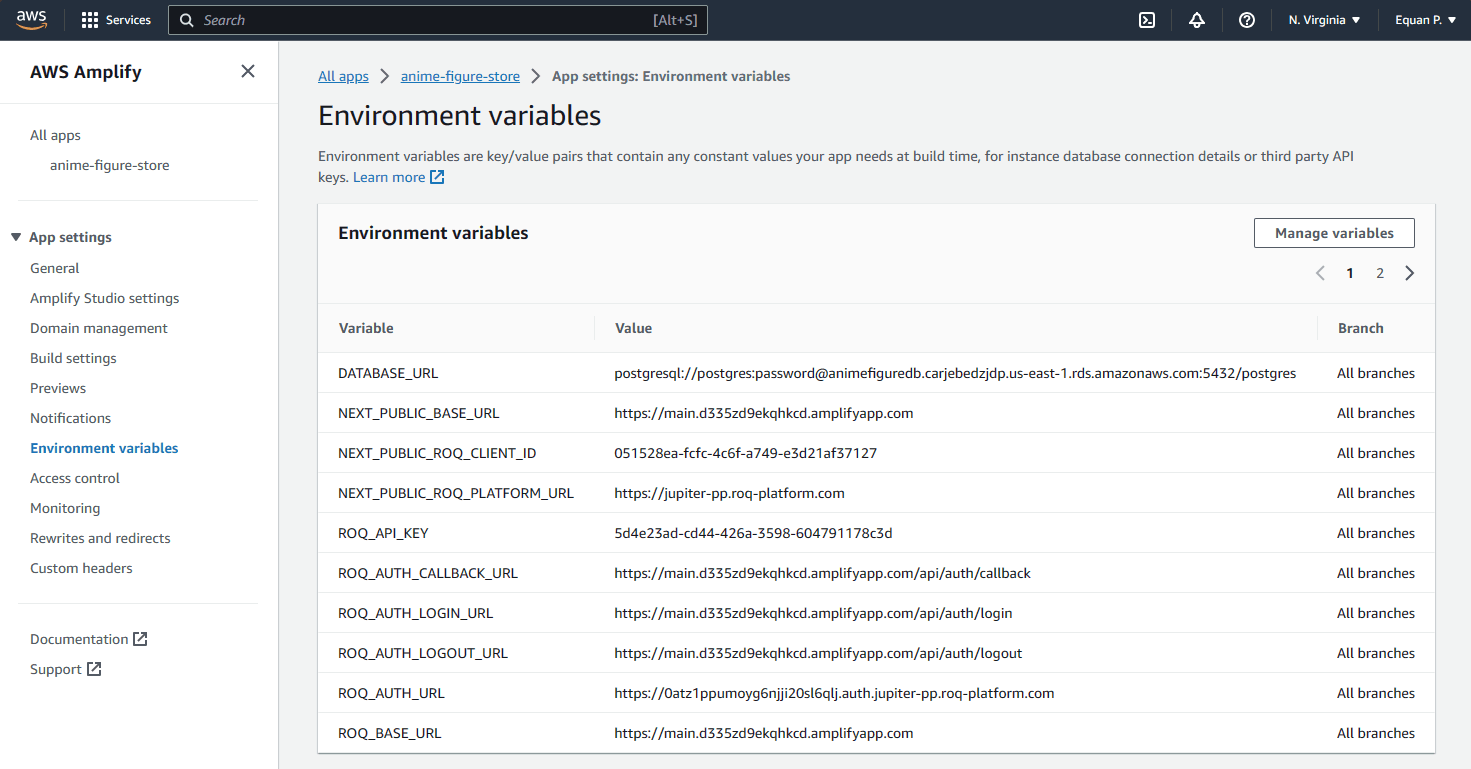Screen dimensions: 1471x769
Task: Open the All apps breadcrumb link
Action: [x=343, y=76]
